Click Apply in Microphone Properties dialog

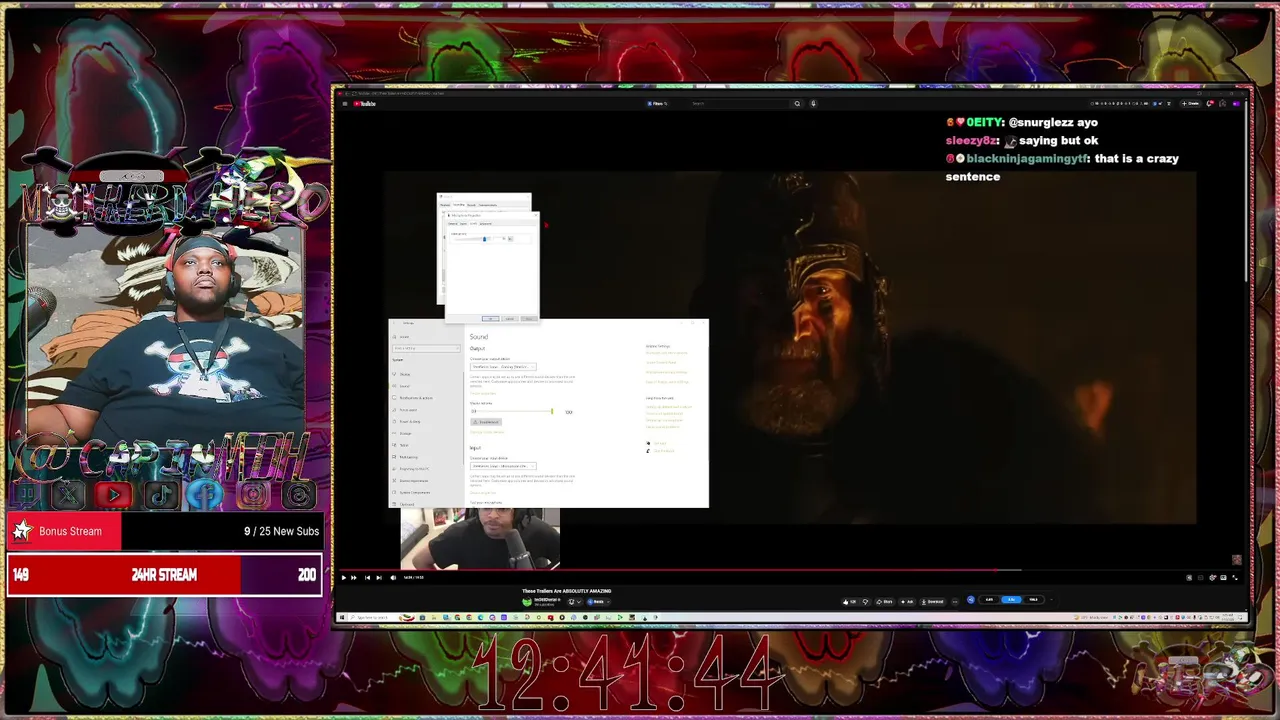tap(529, 319)
